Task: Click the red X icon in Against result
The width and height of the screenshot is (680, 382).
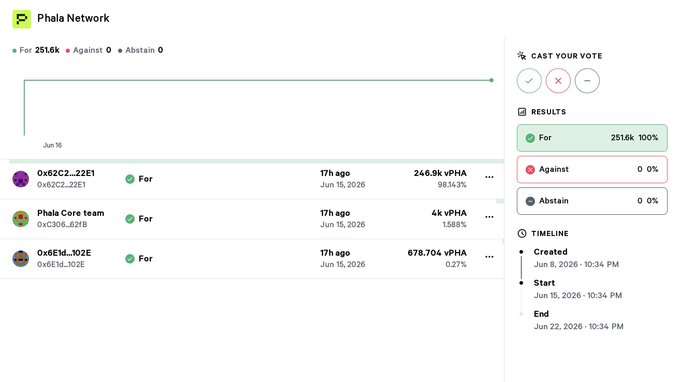Action: [x=530, y=170]
